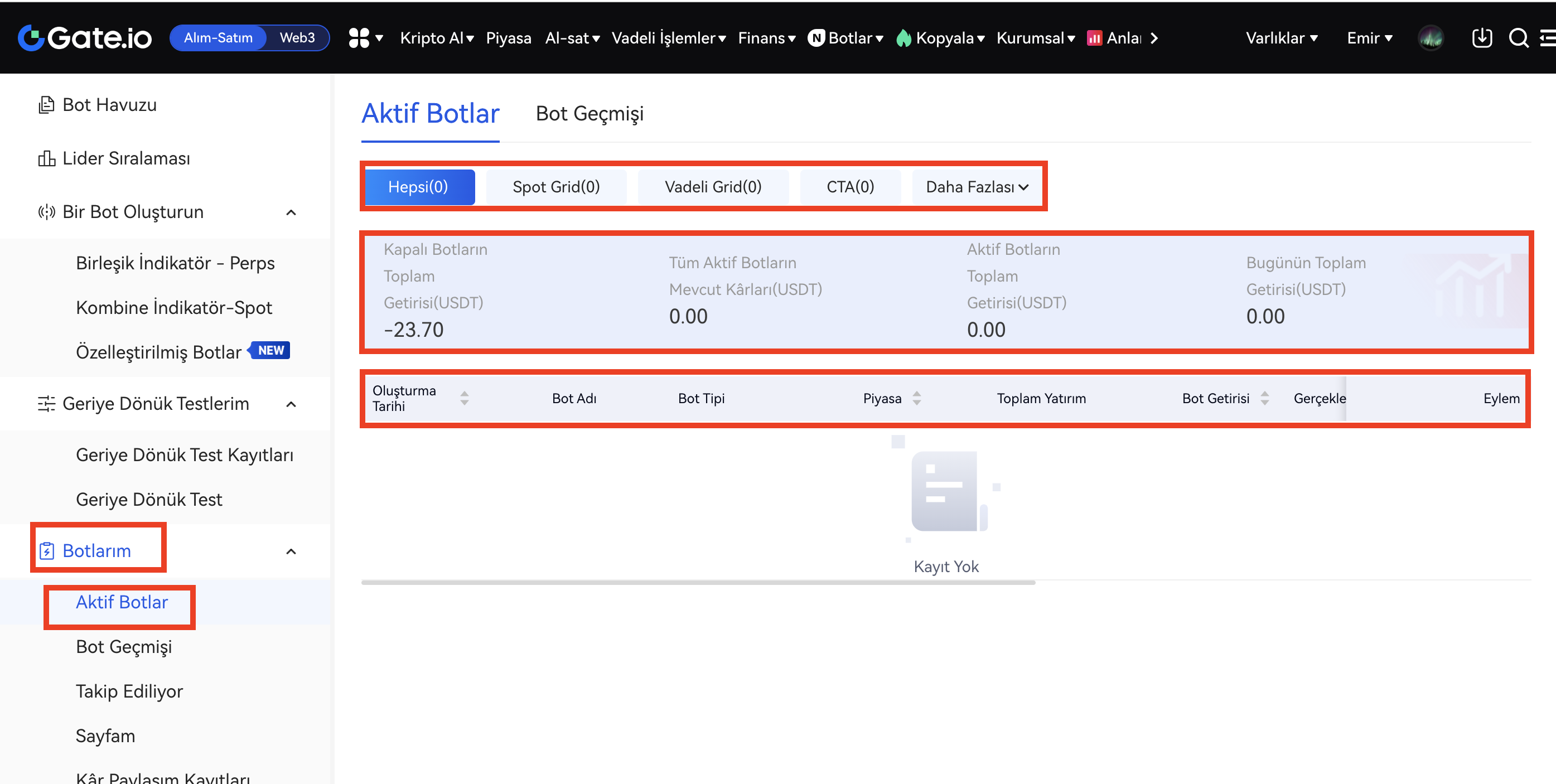Click the Bot Havuzu sidebar icon
The image size is (1556, 784).
[x=46, y=105]
